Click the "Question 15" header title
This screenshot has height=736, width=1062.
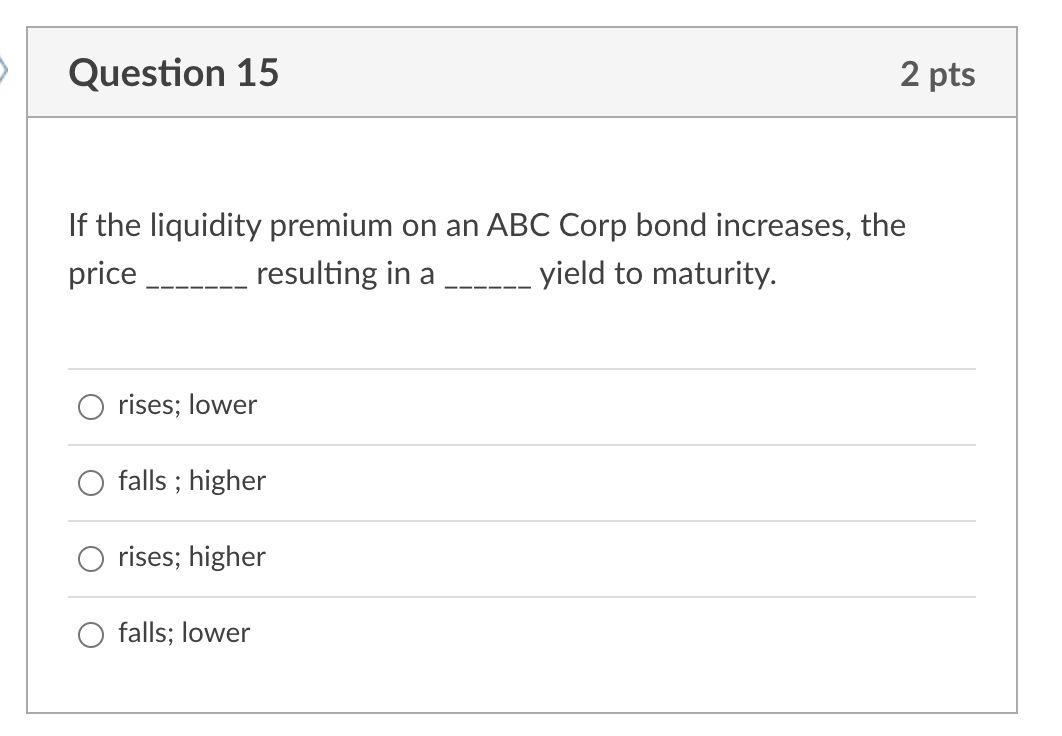click(x=174, y=72)
